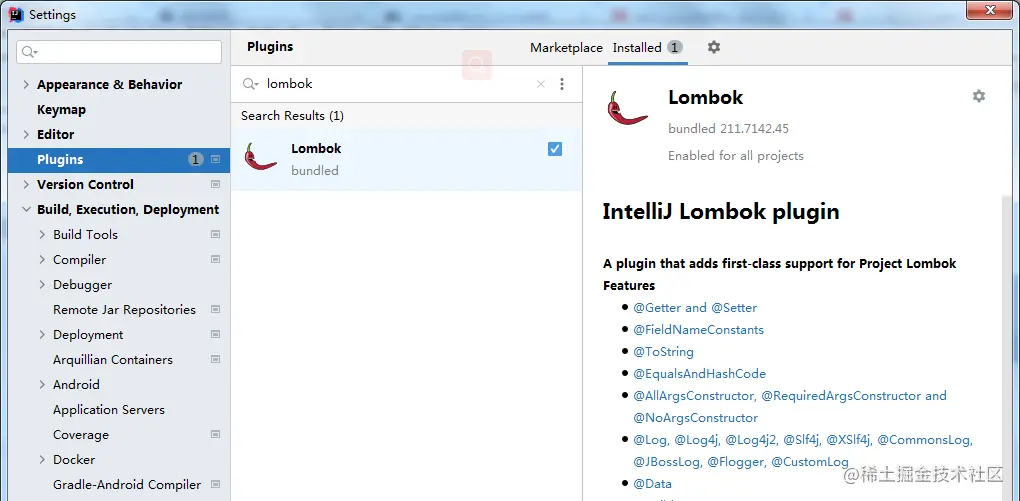Click the plugins gear icon next to Installed tab
The height and width of the screenshot is (501, 1020).
714,47
